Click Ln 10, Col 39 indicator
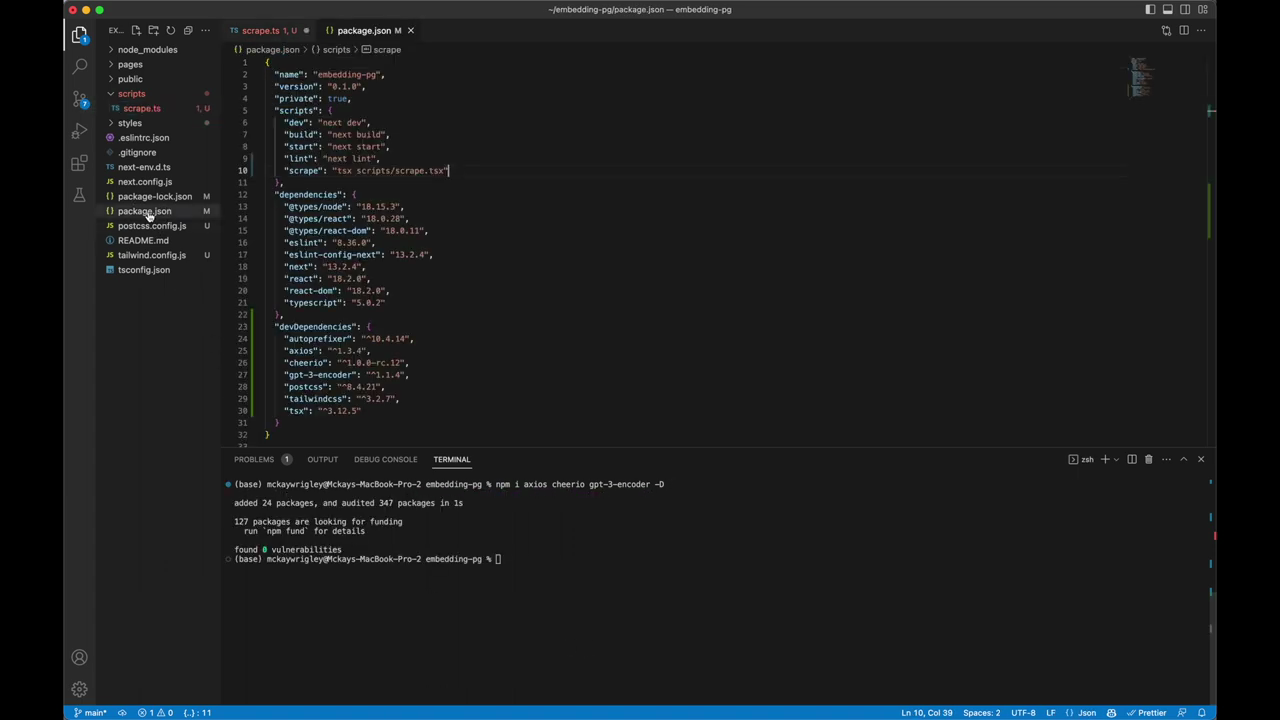 pyautogui.click(x=926, y=713)
